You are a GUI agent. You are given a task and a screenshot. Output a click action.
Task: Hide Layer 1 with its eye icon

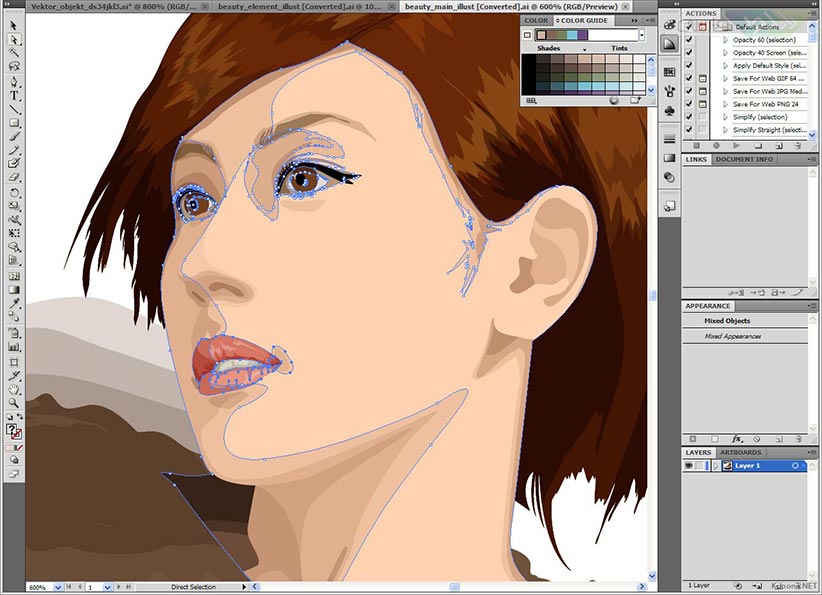click(690, 466)
